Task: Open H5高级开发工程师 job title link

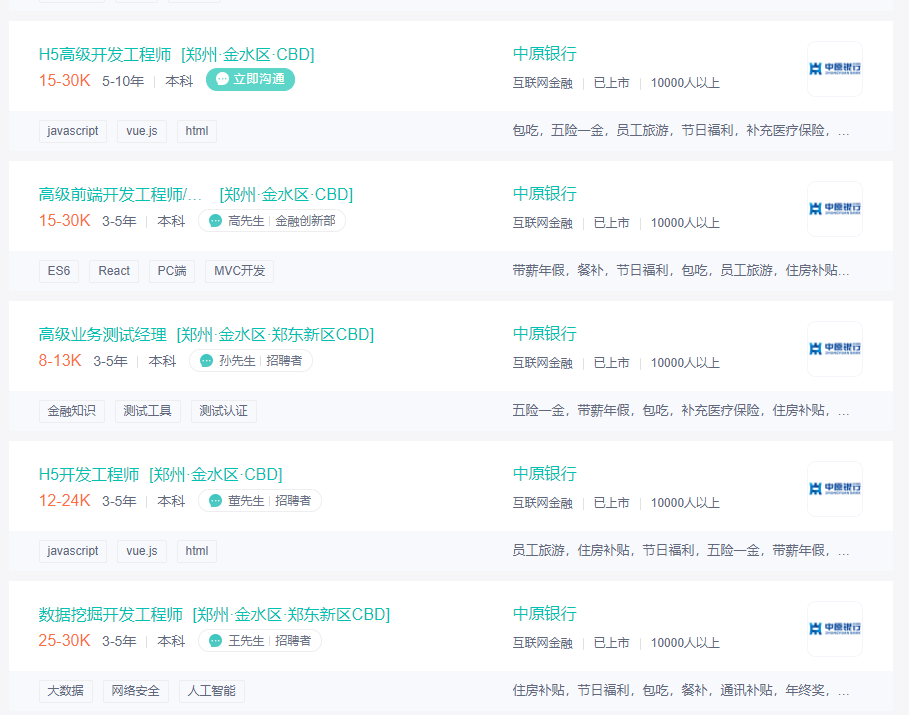Action: (x=107, y=54)
